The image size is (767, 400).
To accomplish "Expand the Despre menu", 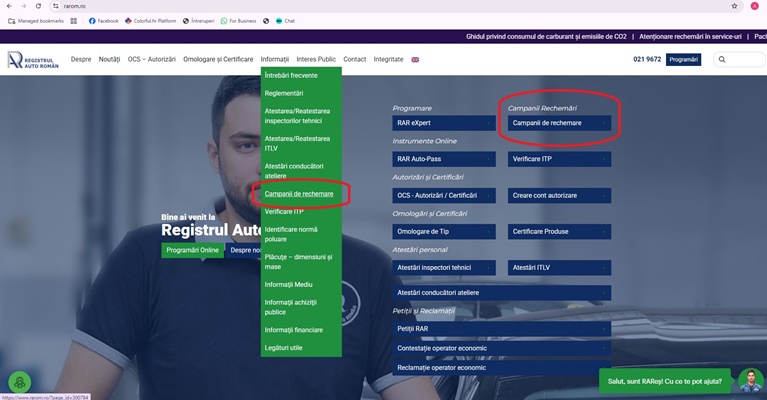I will coord(81,60).
